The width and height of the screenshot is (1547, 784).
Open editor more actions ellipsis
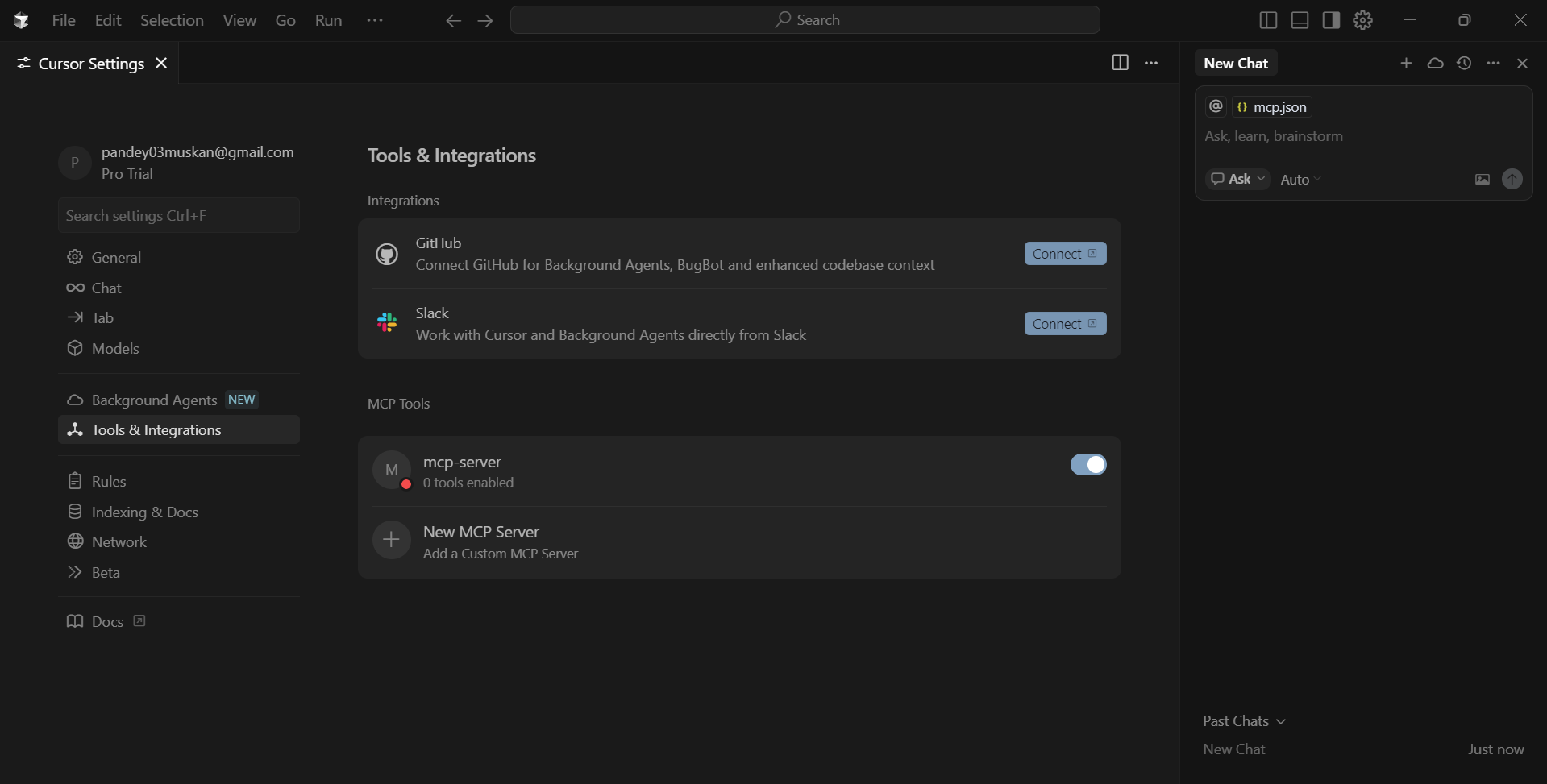coord(1151,63)
